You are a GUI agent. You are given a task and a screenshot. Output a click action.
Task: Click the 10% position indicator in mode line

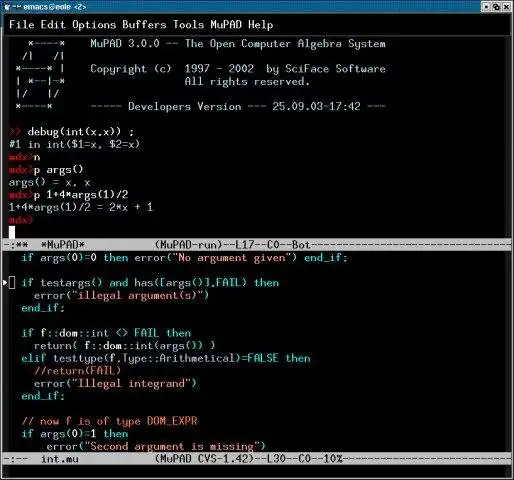tap(333, 459)
